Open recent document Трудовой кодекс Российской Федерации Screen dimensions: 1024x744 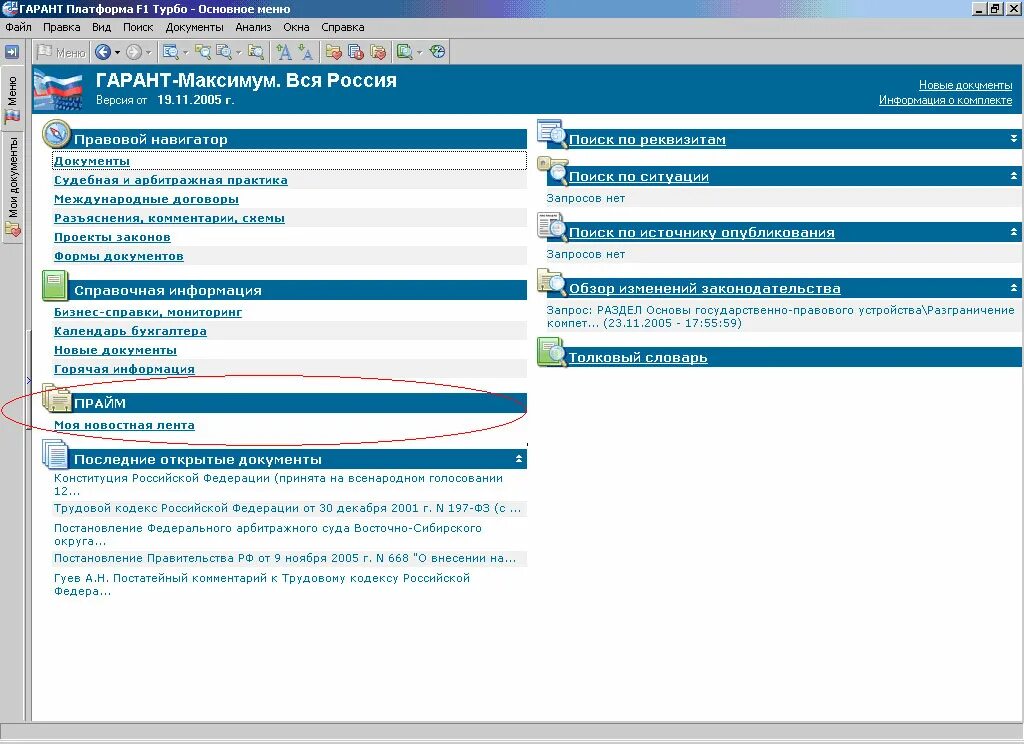287,508
